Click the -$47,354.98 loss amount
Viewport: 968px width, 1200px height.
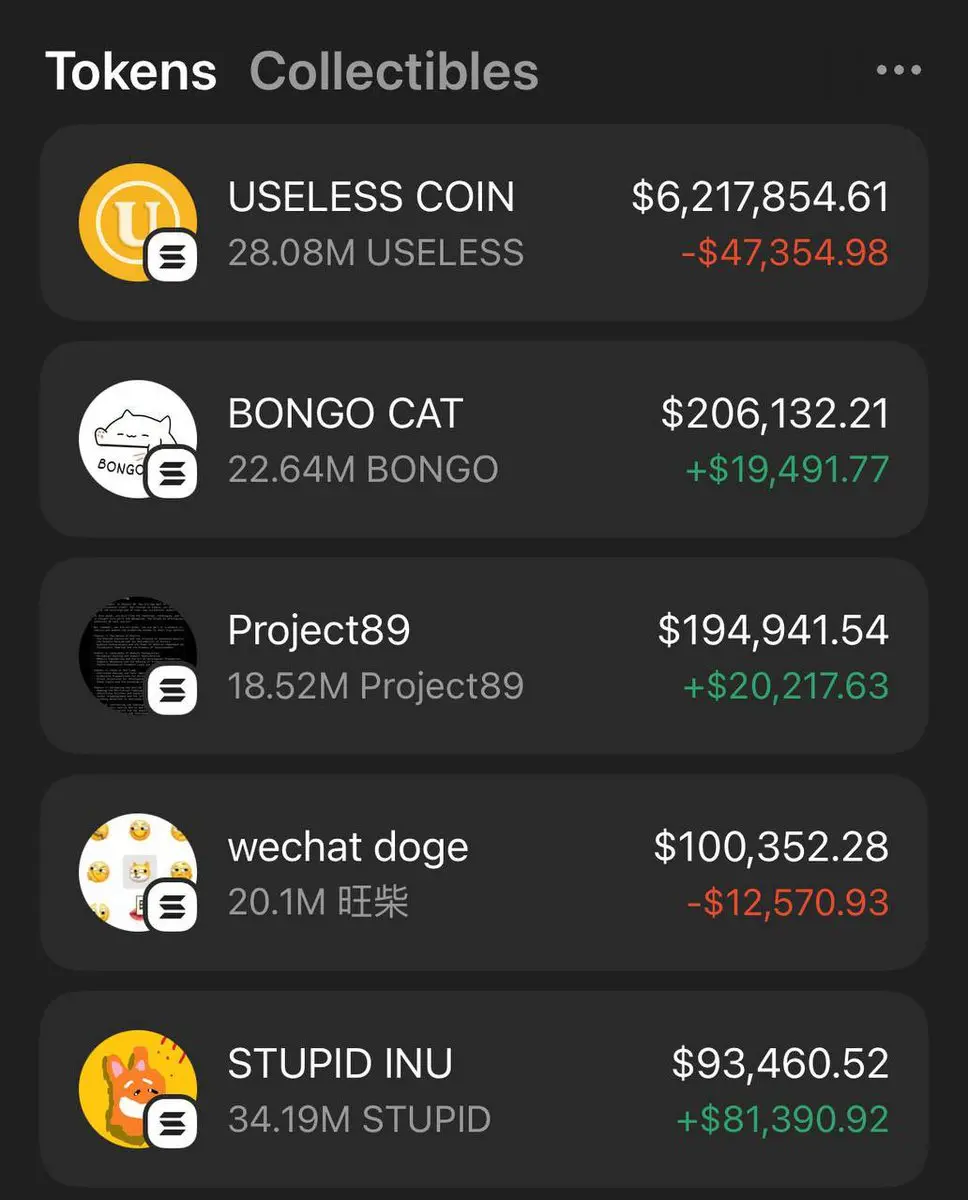coord(784,251)
